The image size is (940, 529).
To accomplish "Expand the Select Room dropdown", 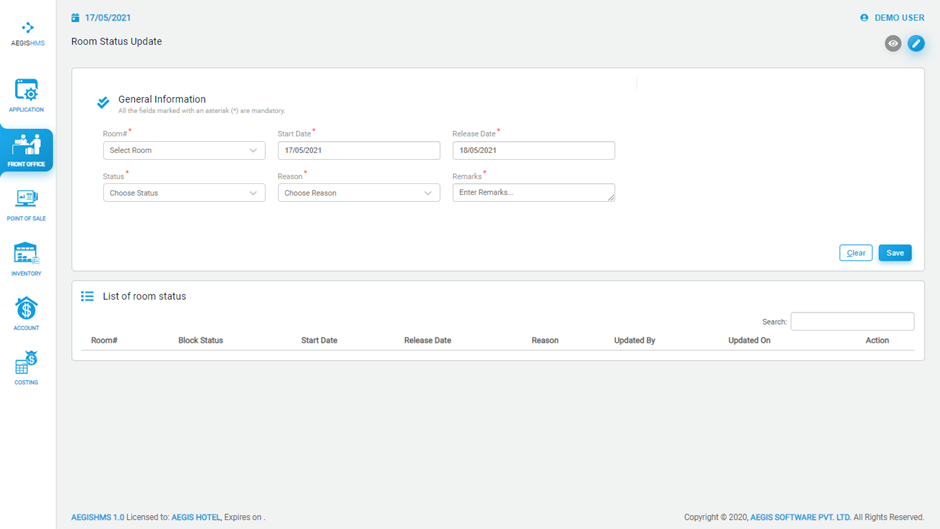I will [184, 151].
